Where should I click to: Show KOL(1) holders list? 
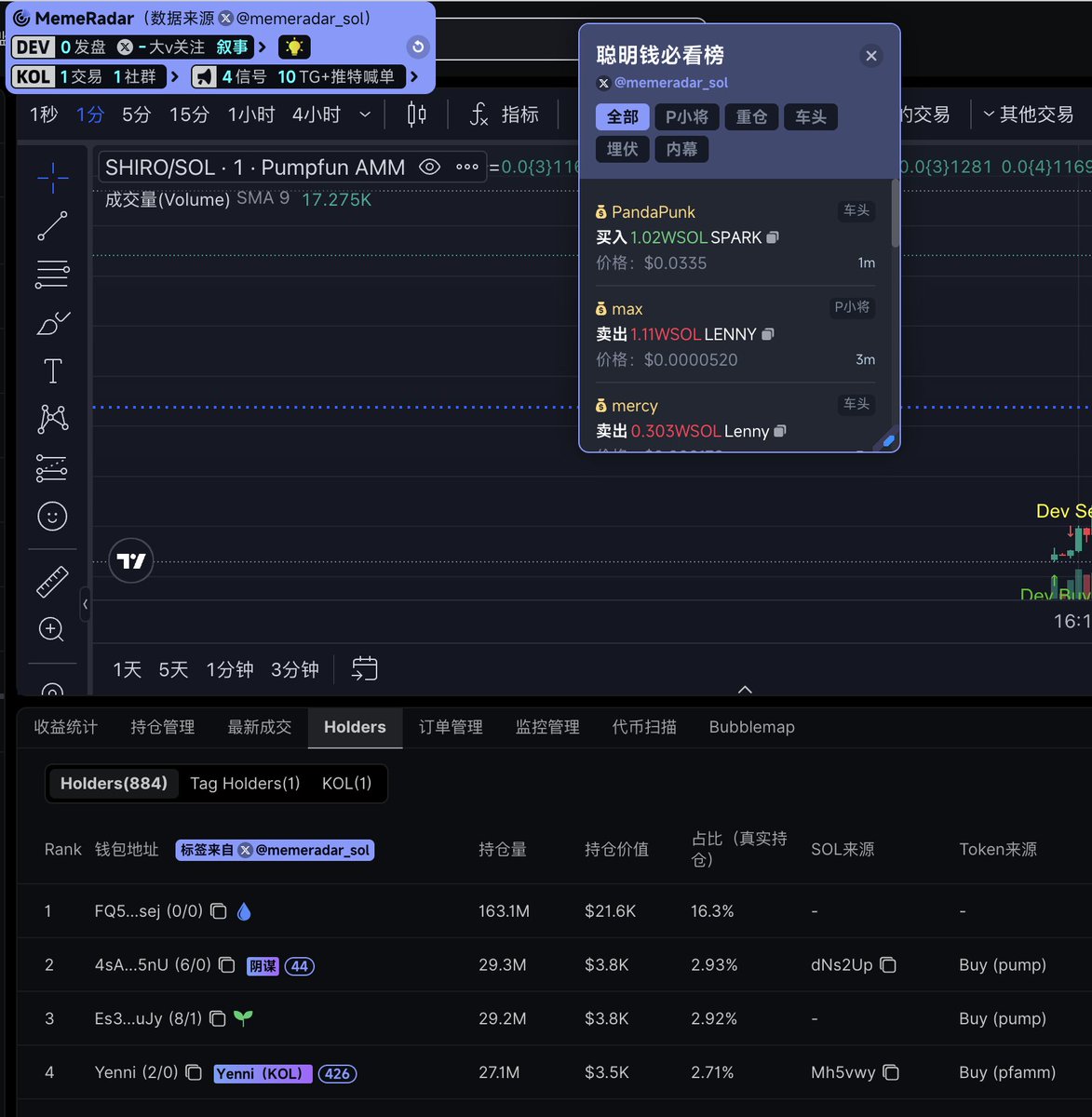(x=346, y=784)
